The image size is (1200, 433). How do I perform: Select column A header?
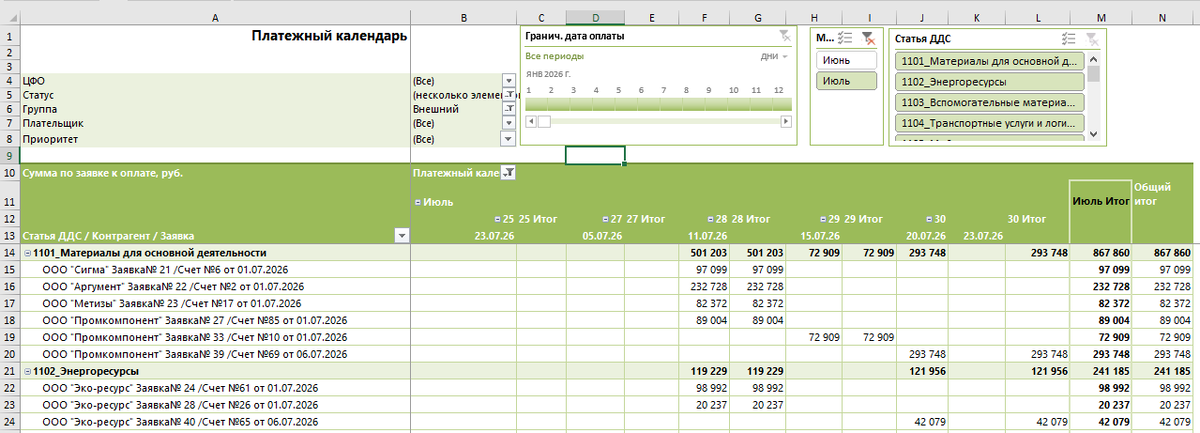[216, 17]
